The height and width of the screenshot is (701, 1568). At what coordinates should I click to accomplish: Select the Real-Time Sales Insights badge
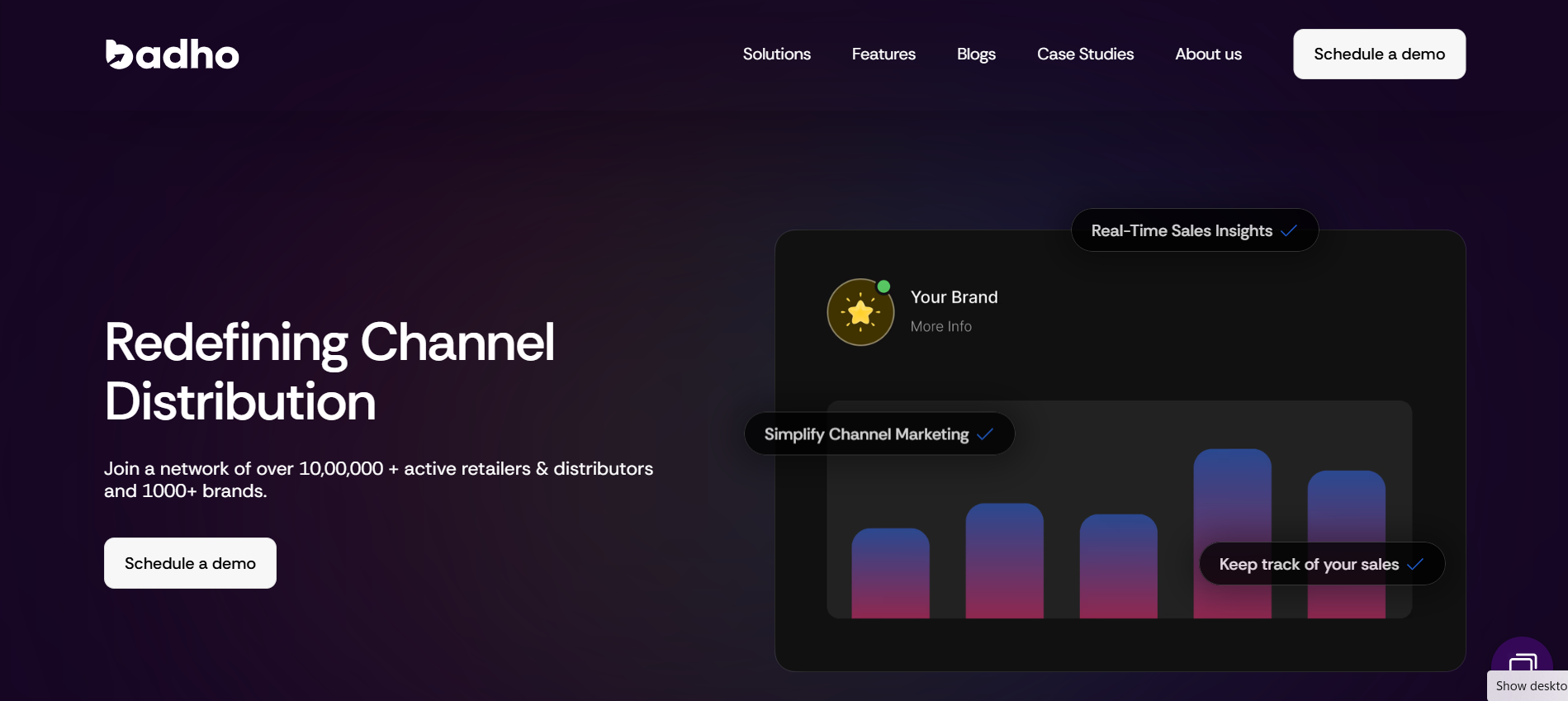click(x=1181, y=231)
